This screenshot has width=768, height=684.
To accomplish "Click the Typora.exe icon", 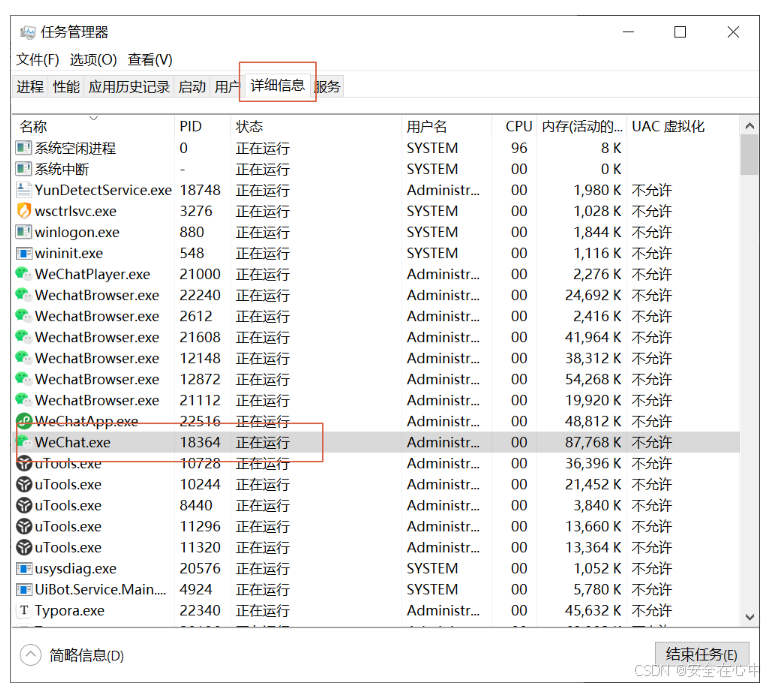I will coord(24,611).
